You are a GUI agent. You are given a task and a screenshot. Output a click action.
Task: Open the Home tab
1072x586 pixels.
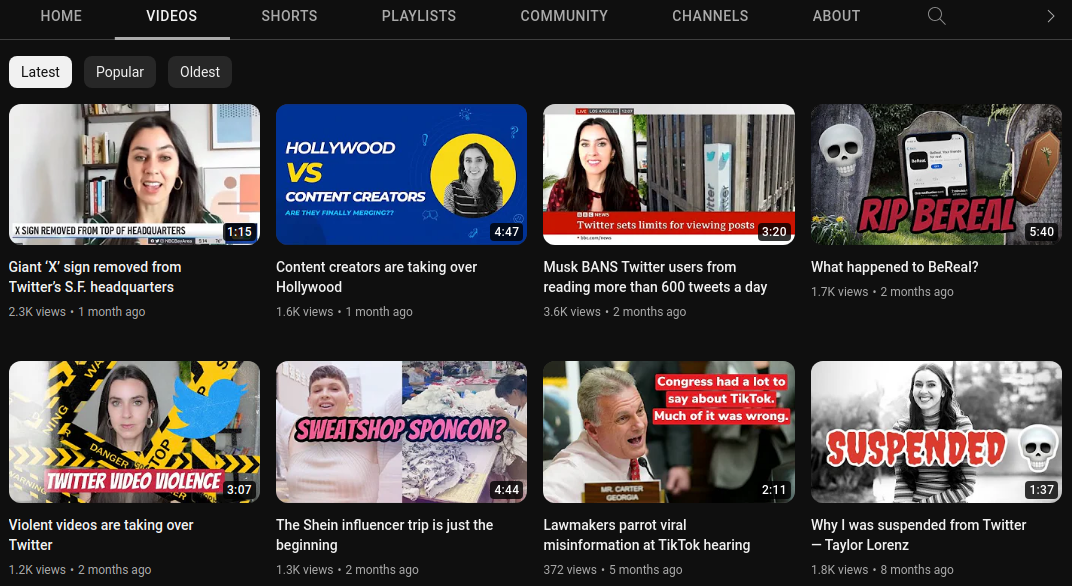[61, 16]
